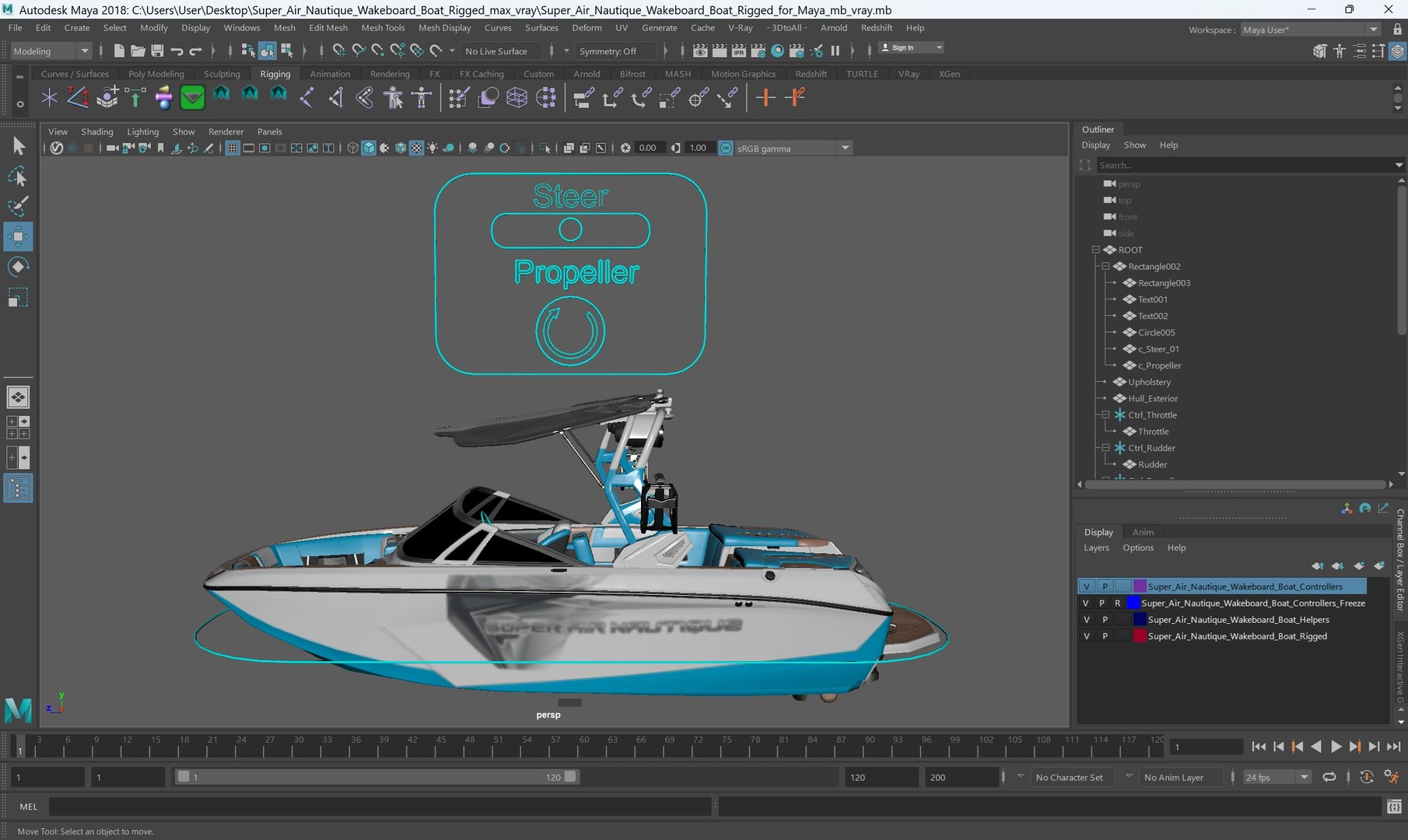Choose the Lasso select tool
1408x840 pixels.
pyautogui.click(x=18, y=177)
